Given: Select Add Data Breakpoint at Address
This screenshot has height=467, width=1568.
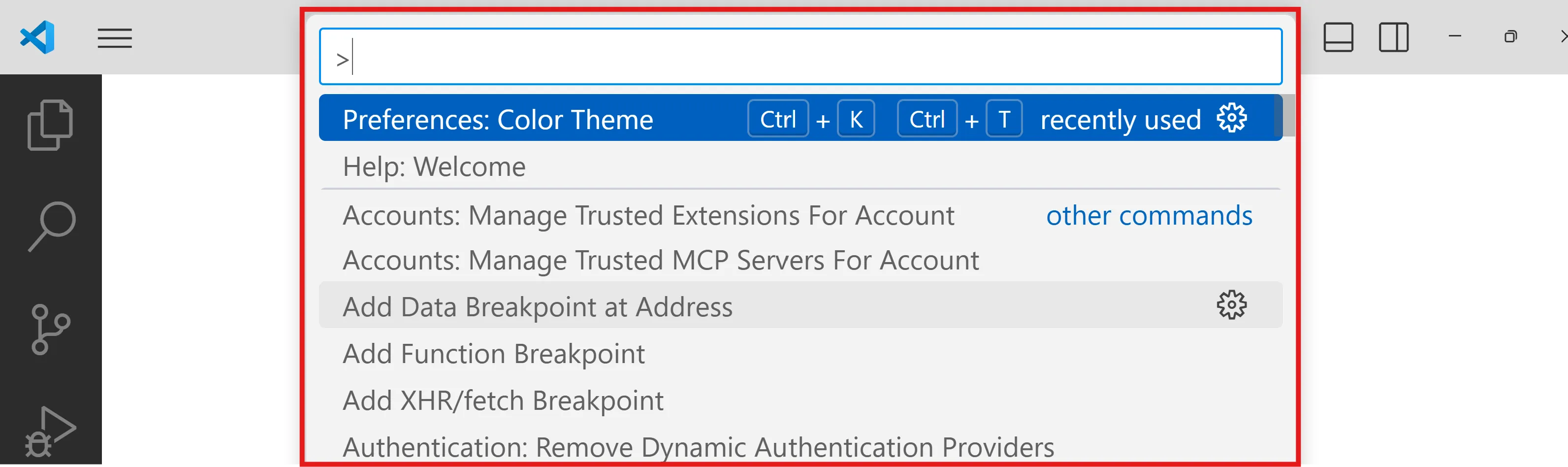Looking at the screenshot, I should pos(538,307).
